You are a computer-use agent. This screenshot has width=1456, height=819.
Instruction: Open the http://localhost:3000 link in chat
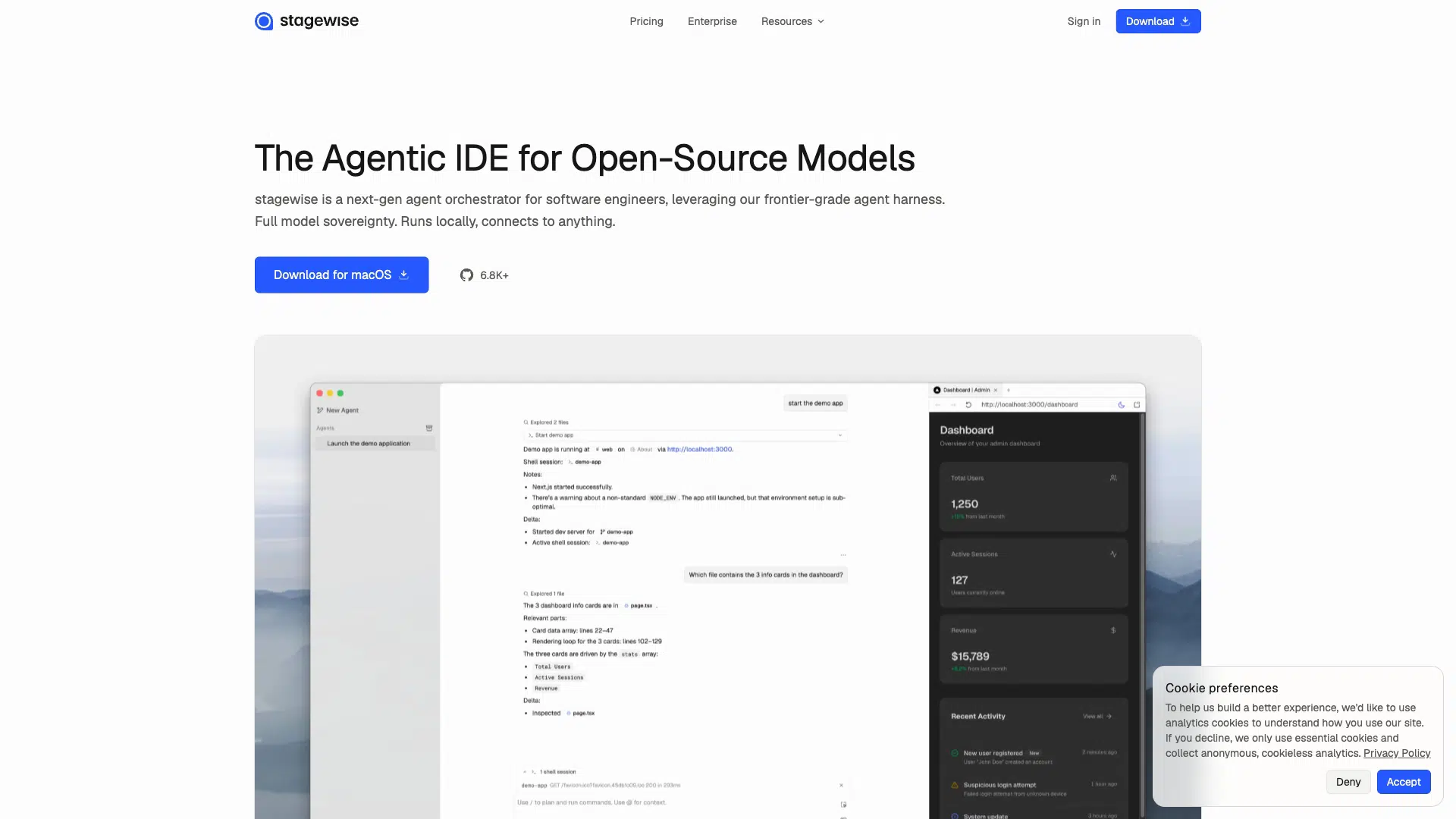pos(700,449)
